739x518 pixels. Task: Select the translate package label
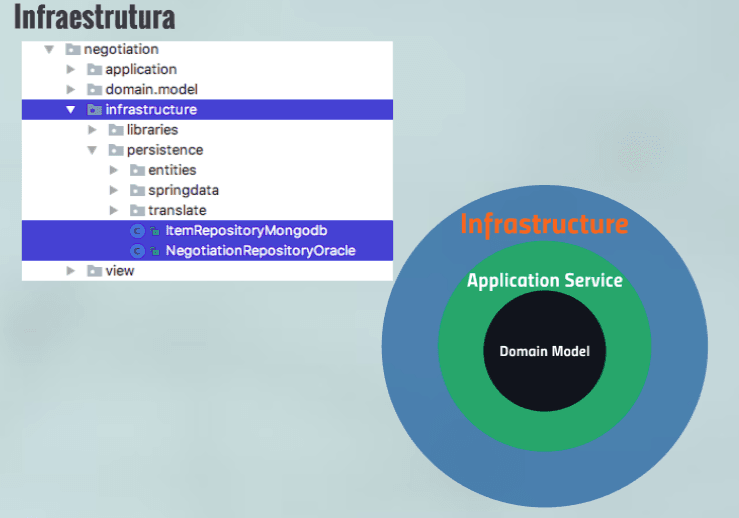pyautogui.click(x=177, y=210)
